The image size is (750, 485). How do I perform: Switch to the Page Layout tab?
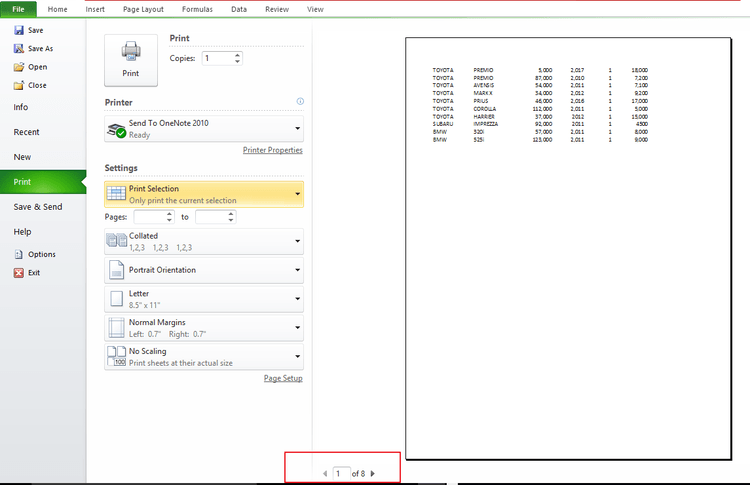143,9
